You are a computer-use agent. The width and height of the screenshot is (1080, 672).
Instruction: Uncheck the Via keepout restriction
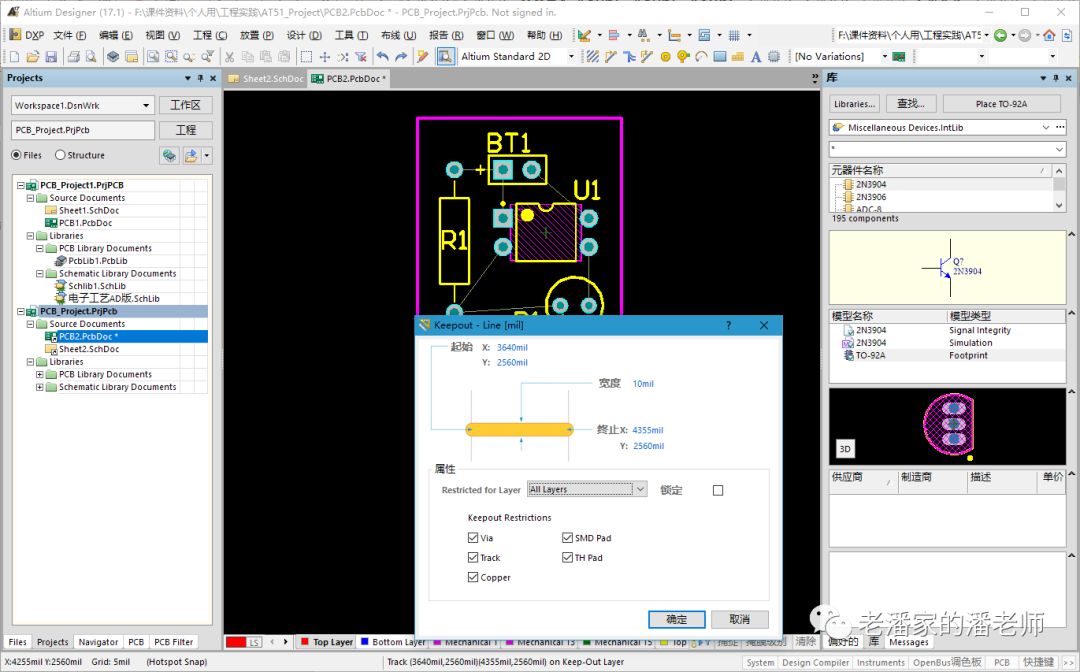point(473,538)
